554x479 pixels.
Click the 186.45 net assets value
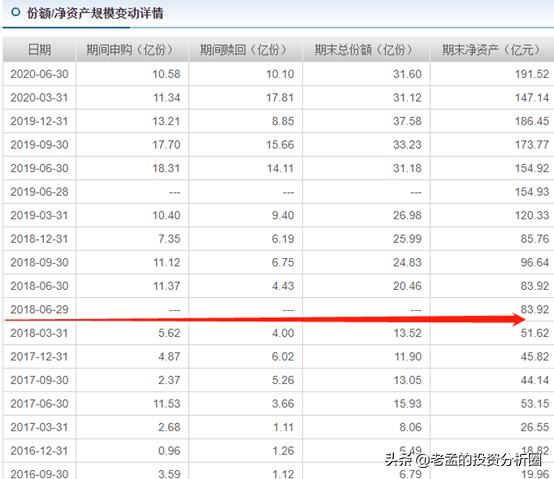coord(532,121)
